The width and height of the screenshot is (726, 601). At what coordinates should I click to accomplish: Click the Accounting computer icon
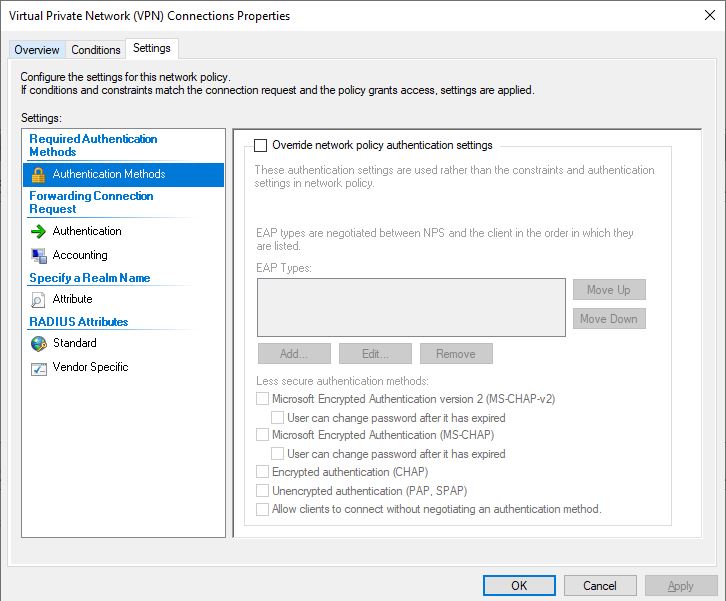pos(39,255)
